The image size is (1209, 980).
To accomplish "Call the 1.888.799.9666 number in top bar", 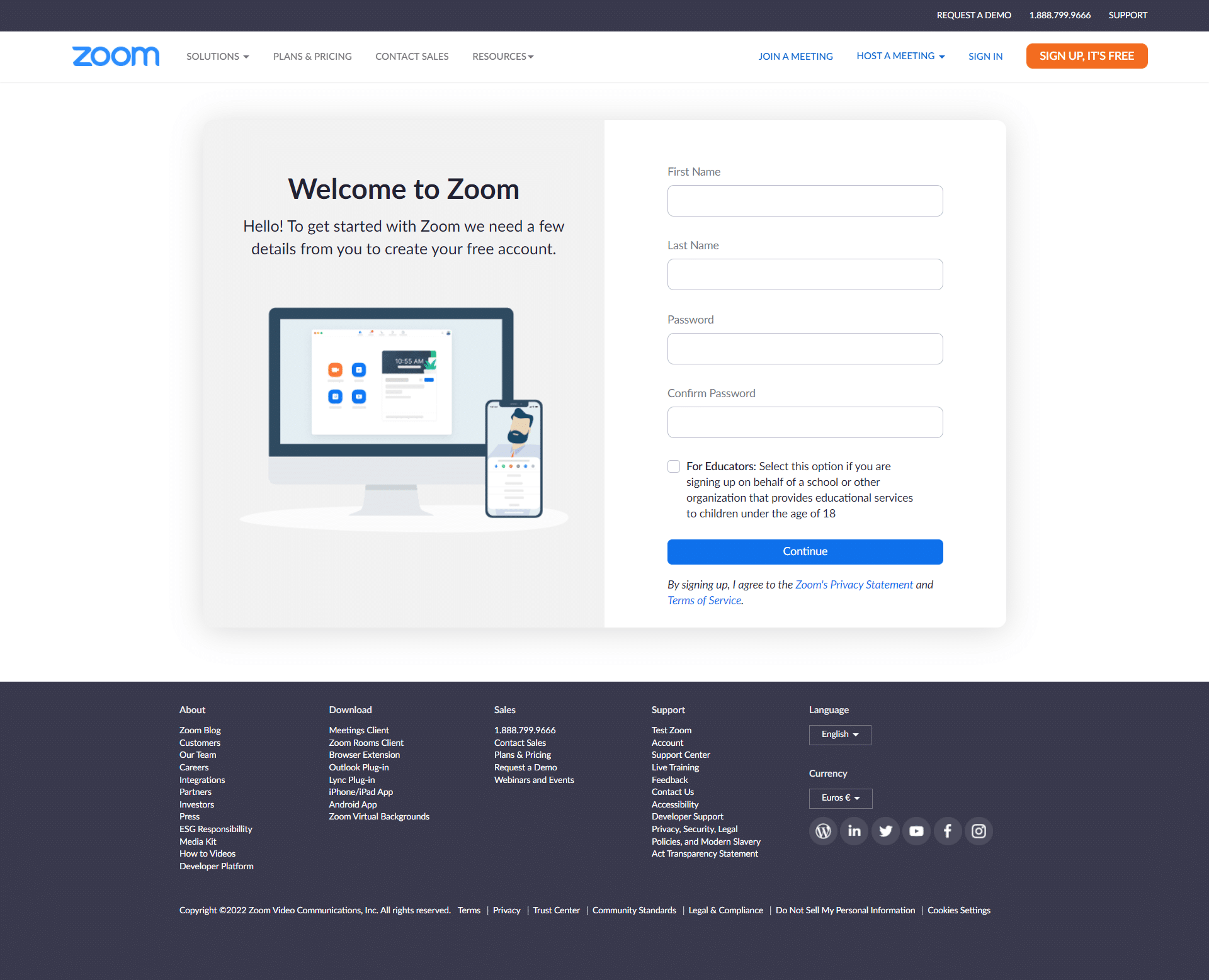I will (x=1060, y=15).
